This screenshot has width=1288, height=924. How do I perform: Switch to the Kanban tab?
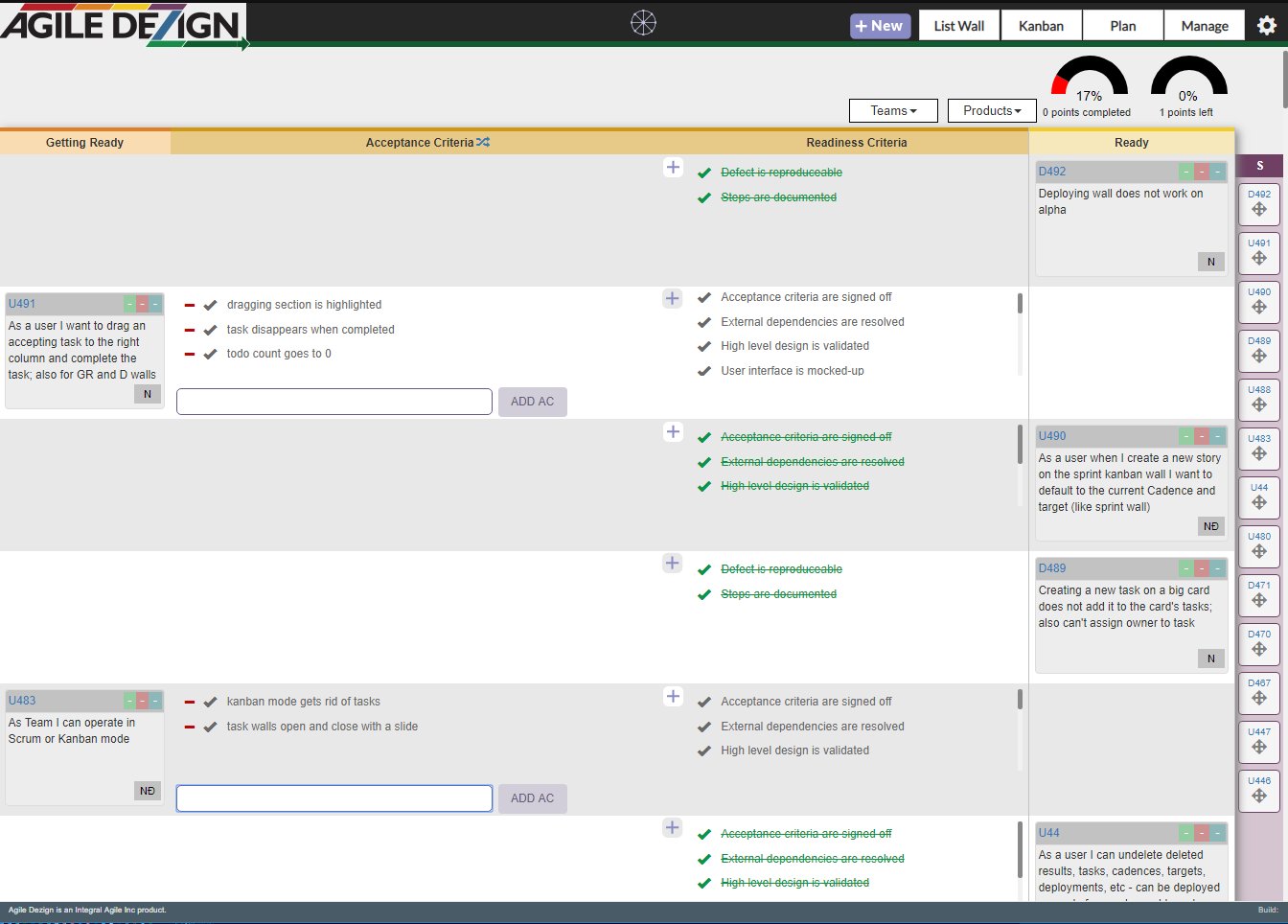pos(1041,26)
